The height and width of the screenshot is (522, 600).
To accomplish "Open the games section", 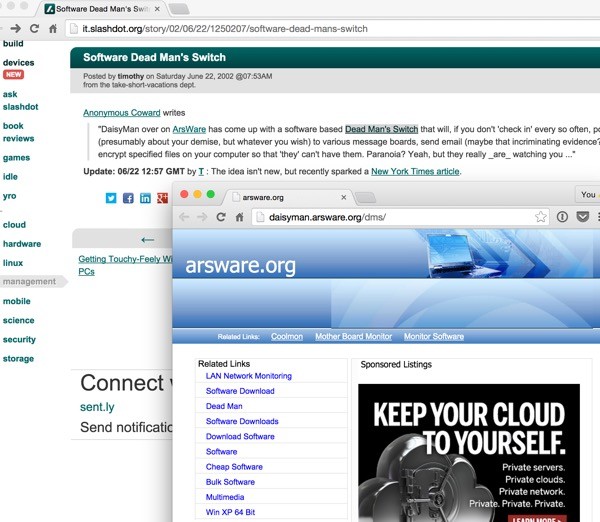I will pos(16,158).
